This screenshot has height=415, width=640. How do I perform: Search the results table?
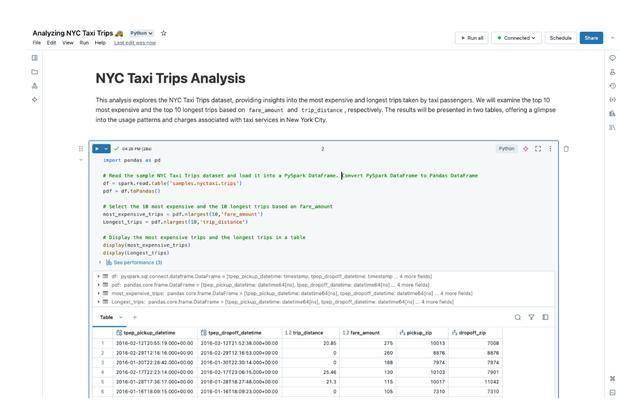pyautogui.click(x=518, y=317)
